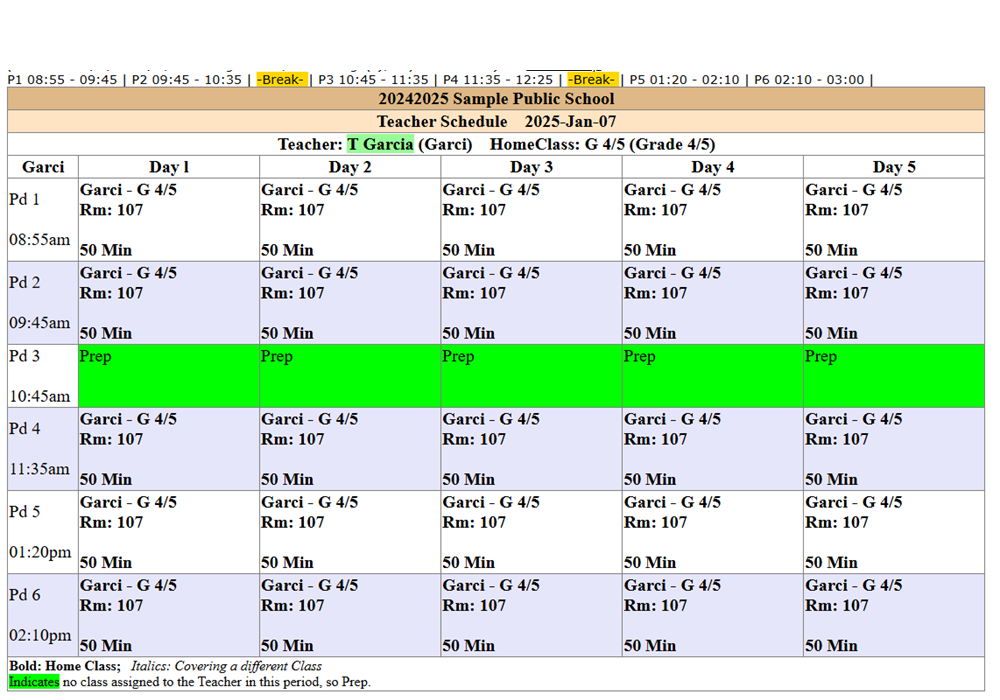Select the Day 1 column header
The height and width of the screenshot is (700, 1000).
point(168,167)
